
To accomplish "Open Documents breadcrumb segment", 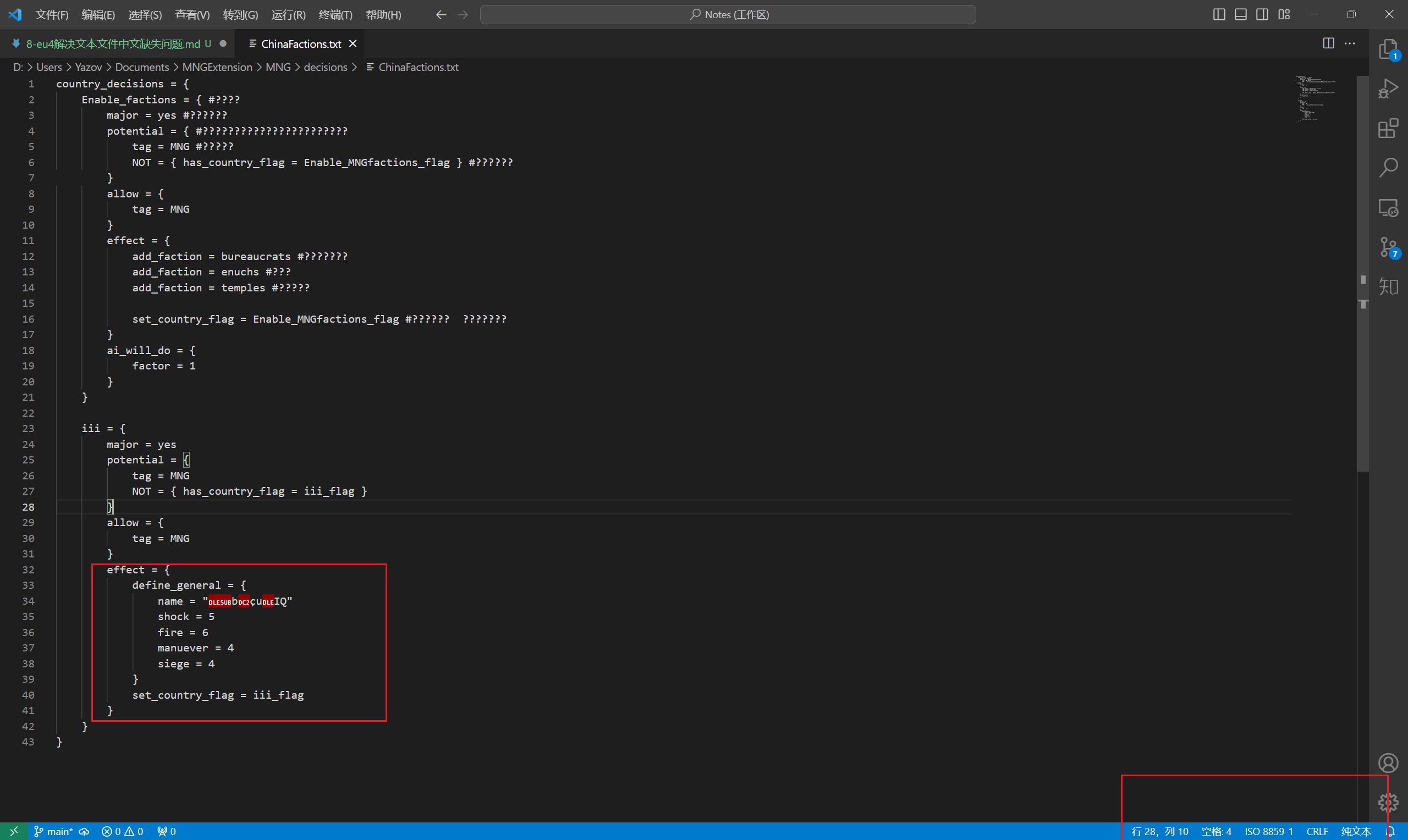I will [142, 67].
